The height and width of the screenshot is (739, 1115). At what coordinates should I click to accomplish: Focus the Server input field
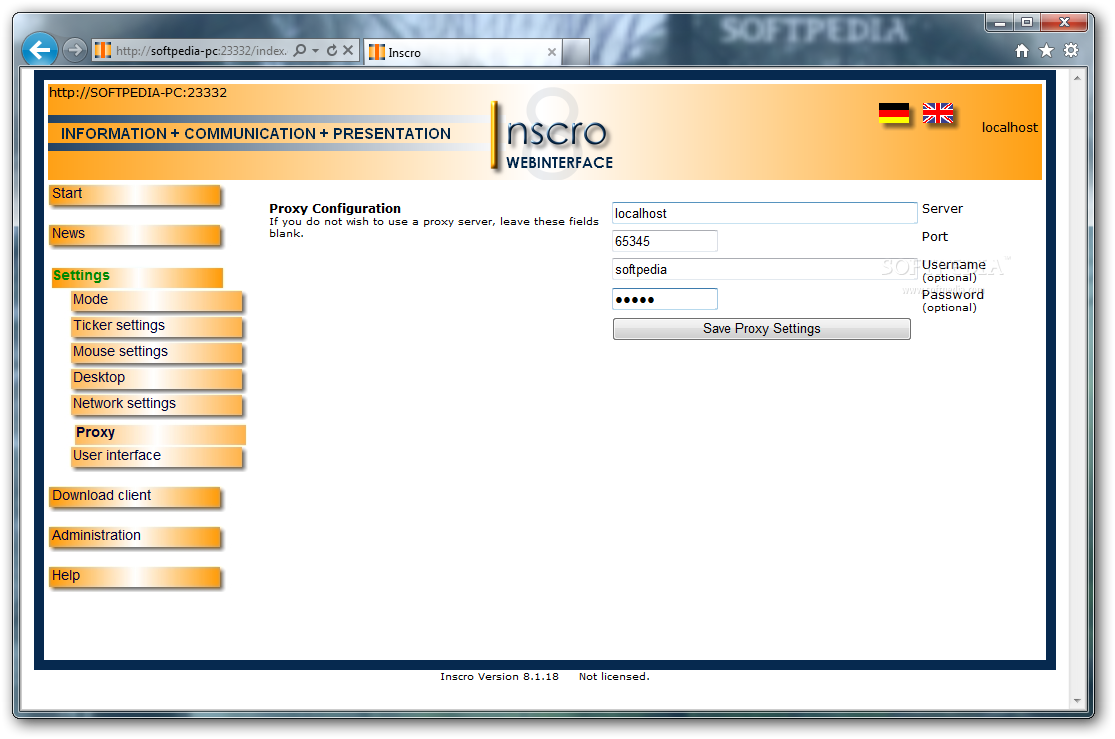click(x=764, y=213)
